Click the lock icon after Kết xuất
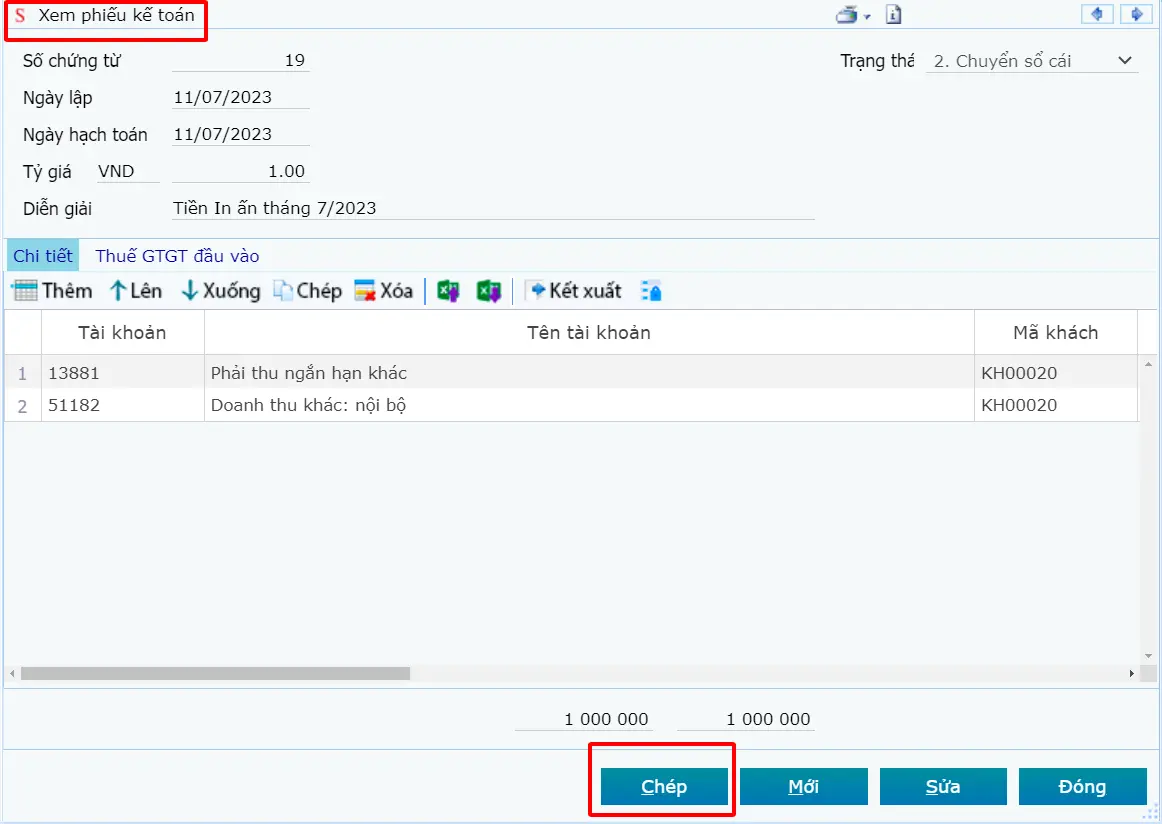The height and width of the screenshot is (824, 1162). (651, 291)
